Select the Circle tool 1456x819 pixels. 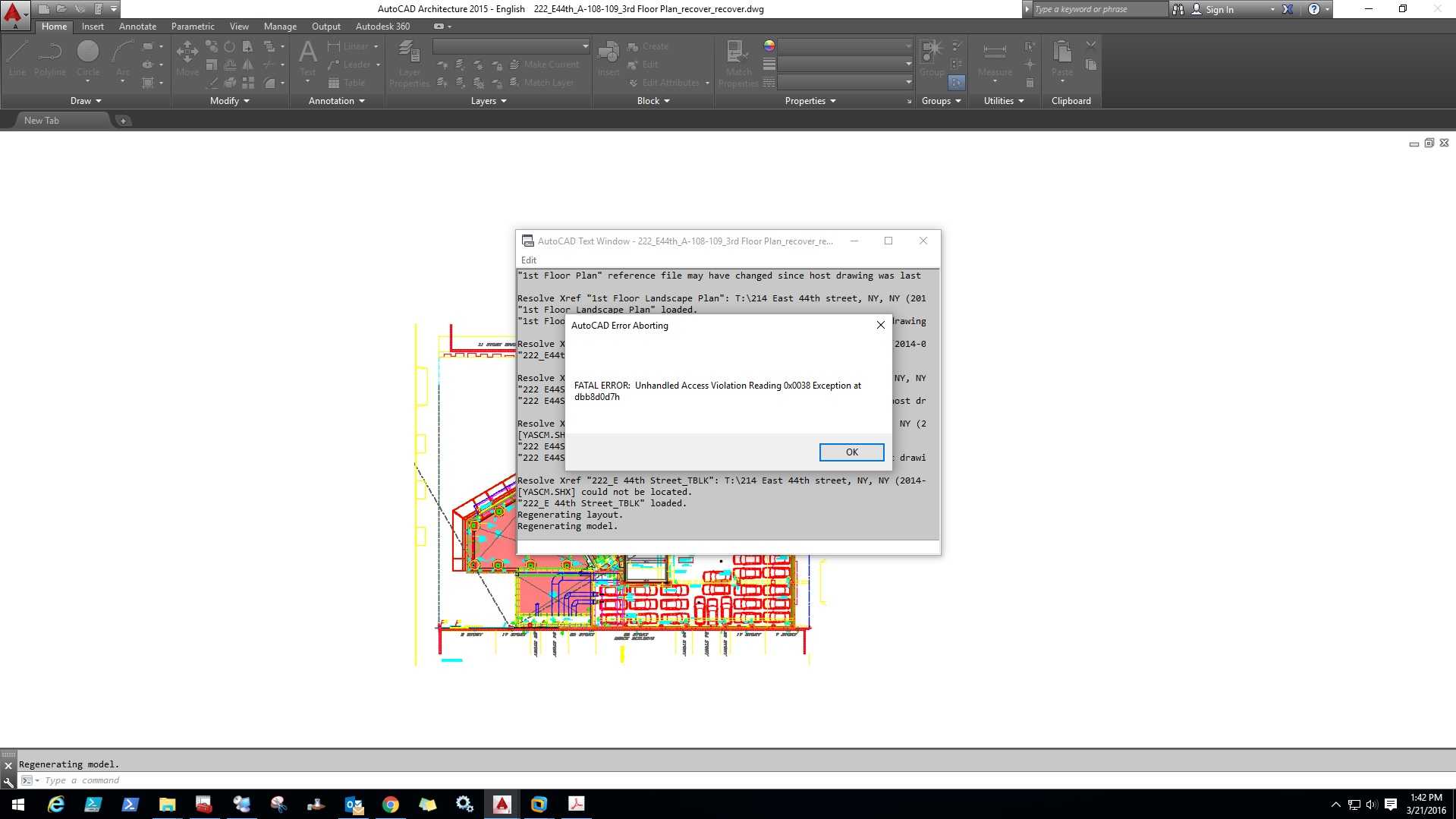88,59
